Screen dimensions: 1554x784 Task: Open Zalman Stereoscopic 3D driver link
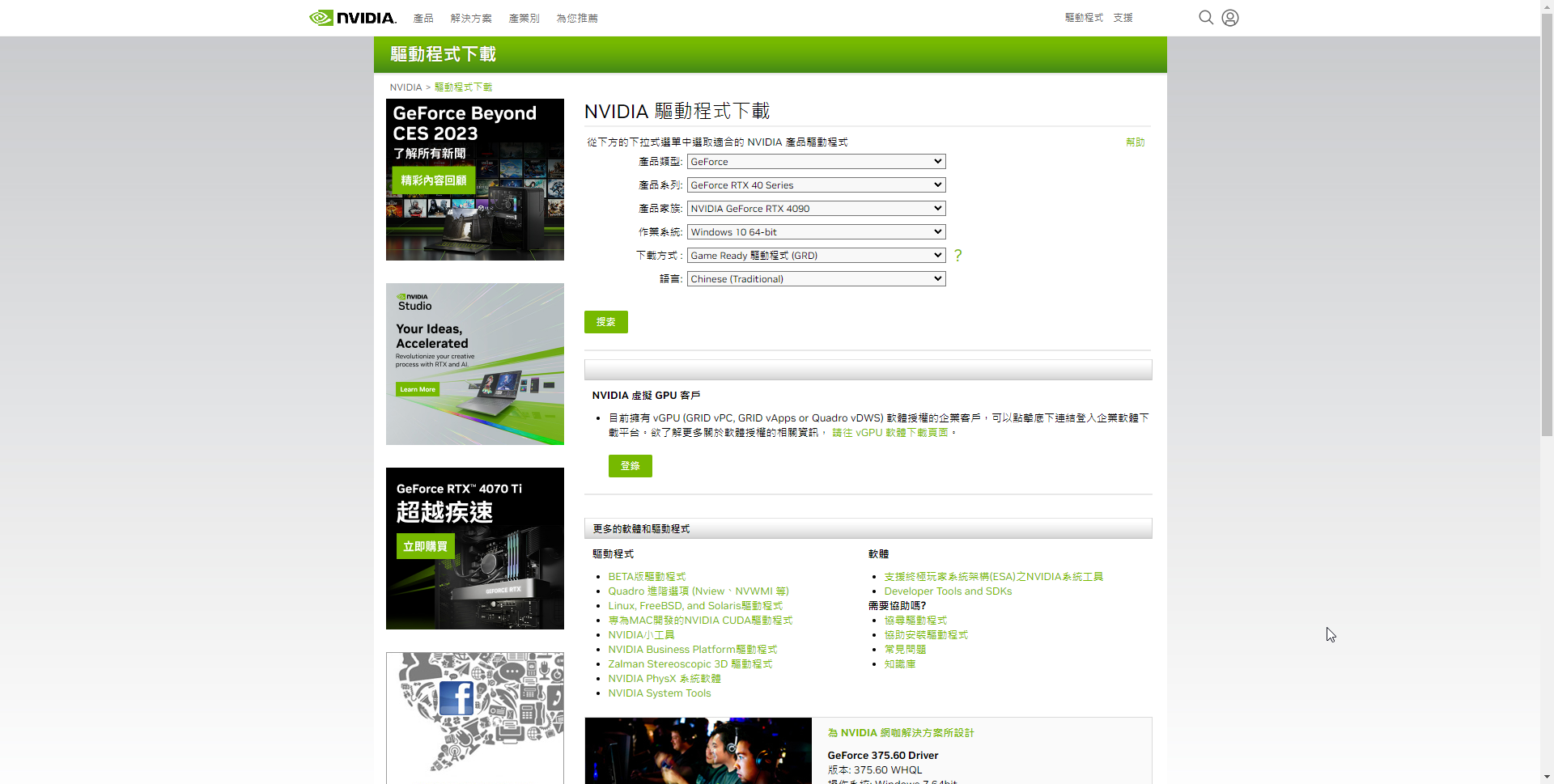click(x=690, y=664)
